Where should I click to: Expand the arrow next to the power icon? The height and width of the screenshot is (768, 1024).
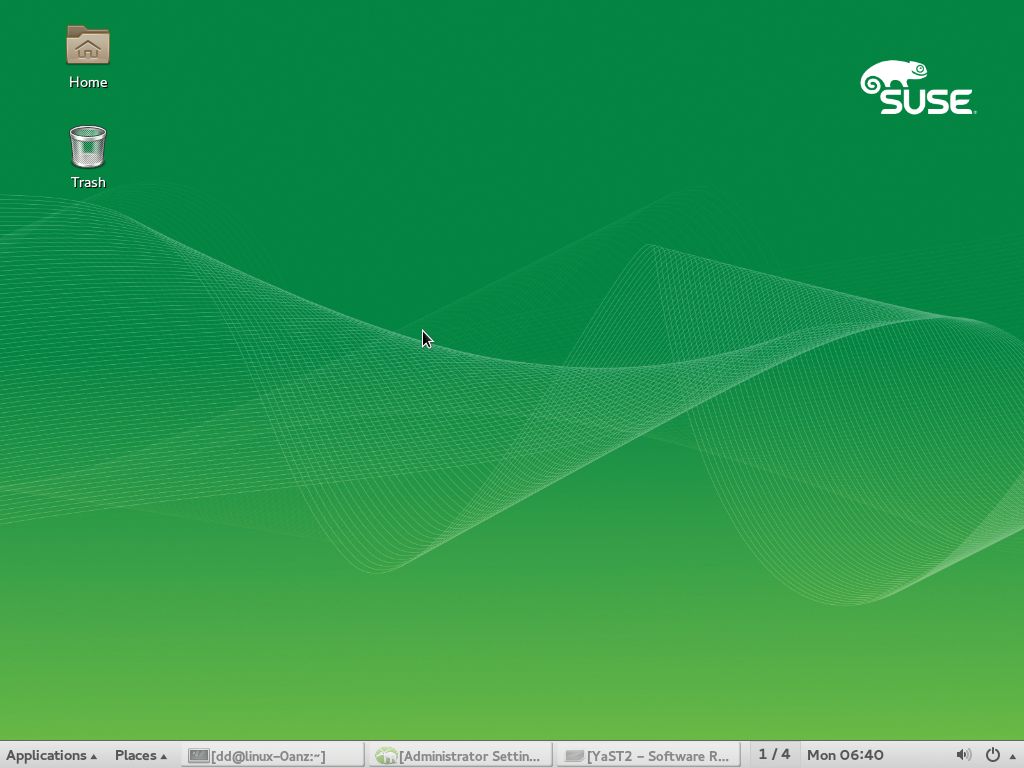pyautogui.click(x=1012, y=756)
